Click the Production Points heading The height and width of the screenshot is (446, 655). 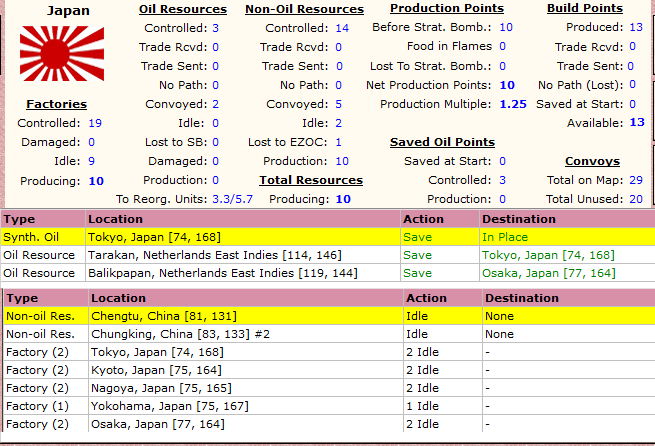point(447,8)
